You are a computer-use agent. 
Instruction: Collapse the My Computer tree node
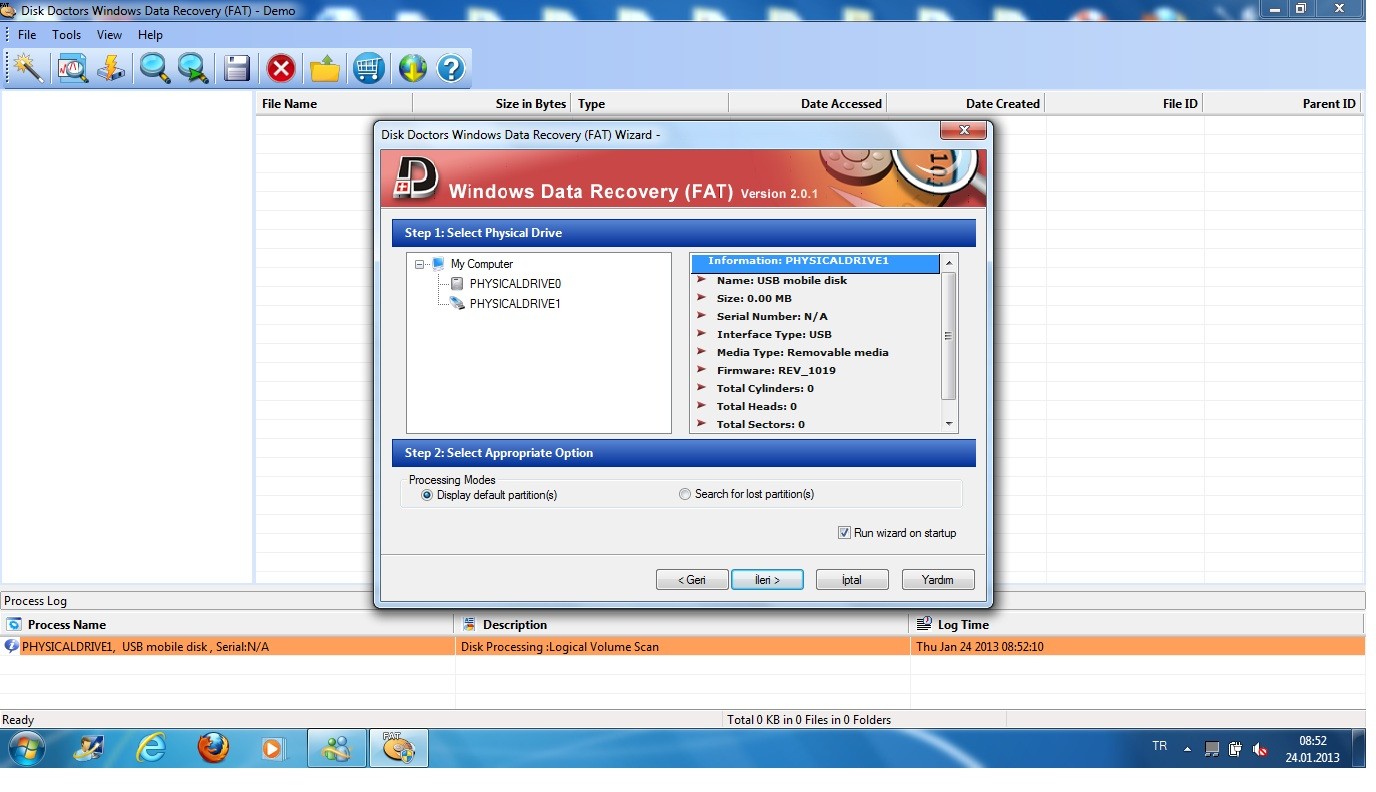click(x=420, y=264)
